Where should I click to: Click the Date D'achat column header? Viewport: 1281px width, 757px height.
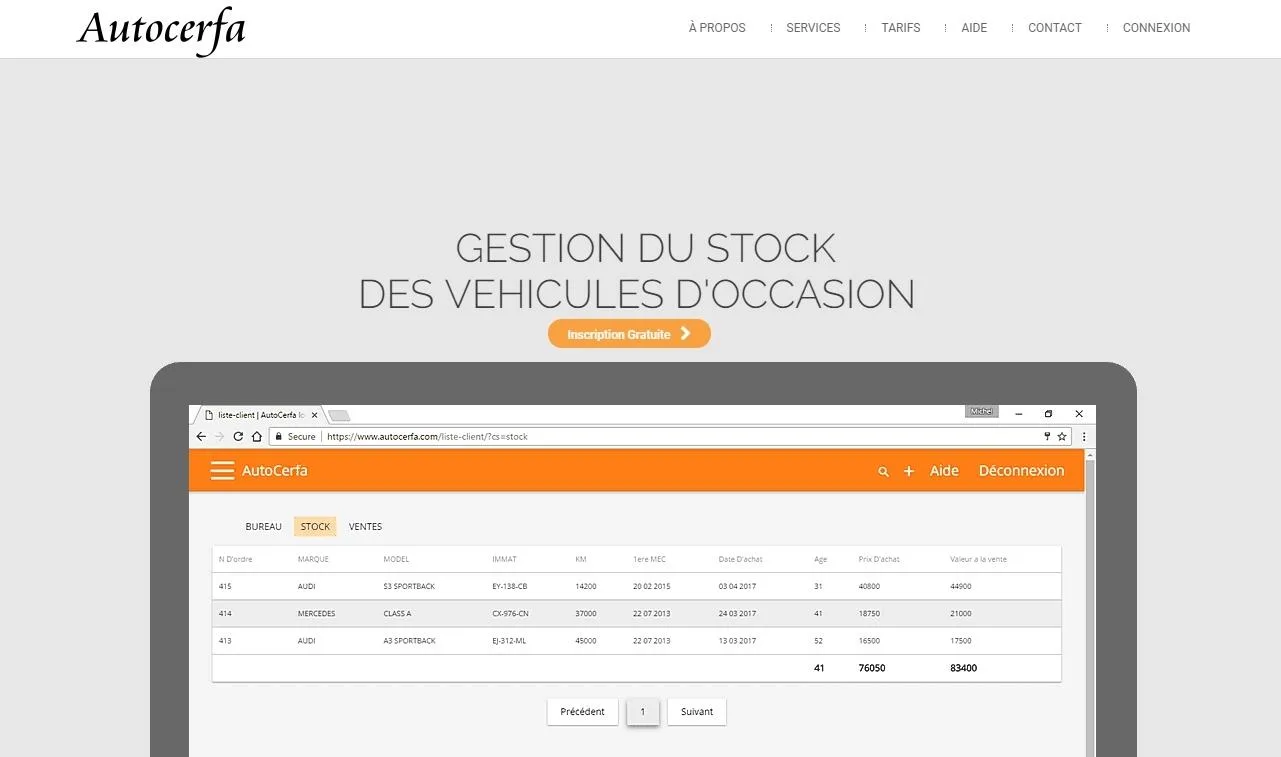[740, 559]
